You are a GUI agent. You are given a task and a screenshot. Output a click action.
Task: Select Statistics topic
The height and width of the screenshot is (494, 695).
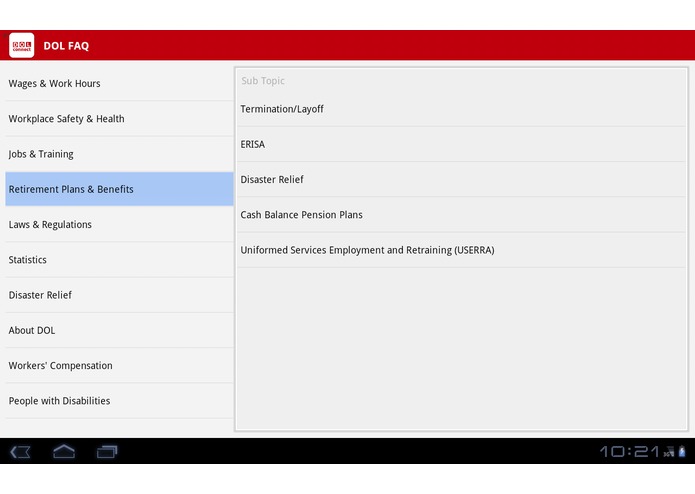click(x=119, y=260)
